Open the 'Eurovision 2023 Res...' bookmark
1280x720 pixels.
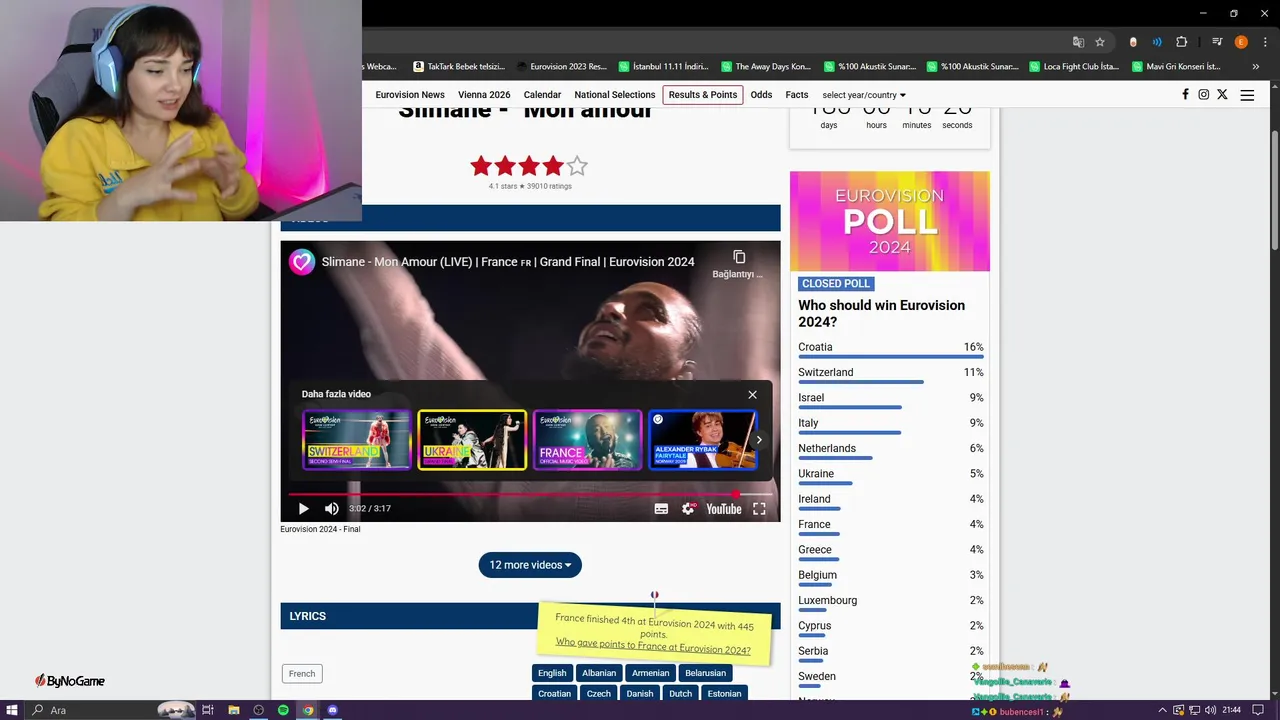[x=561, y=67]
